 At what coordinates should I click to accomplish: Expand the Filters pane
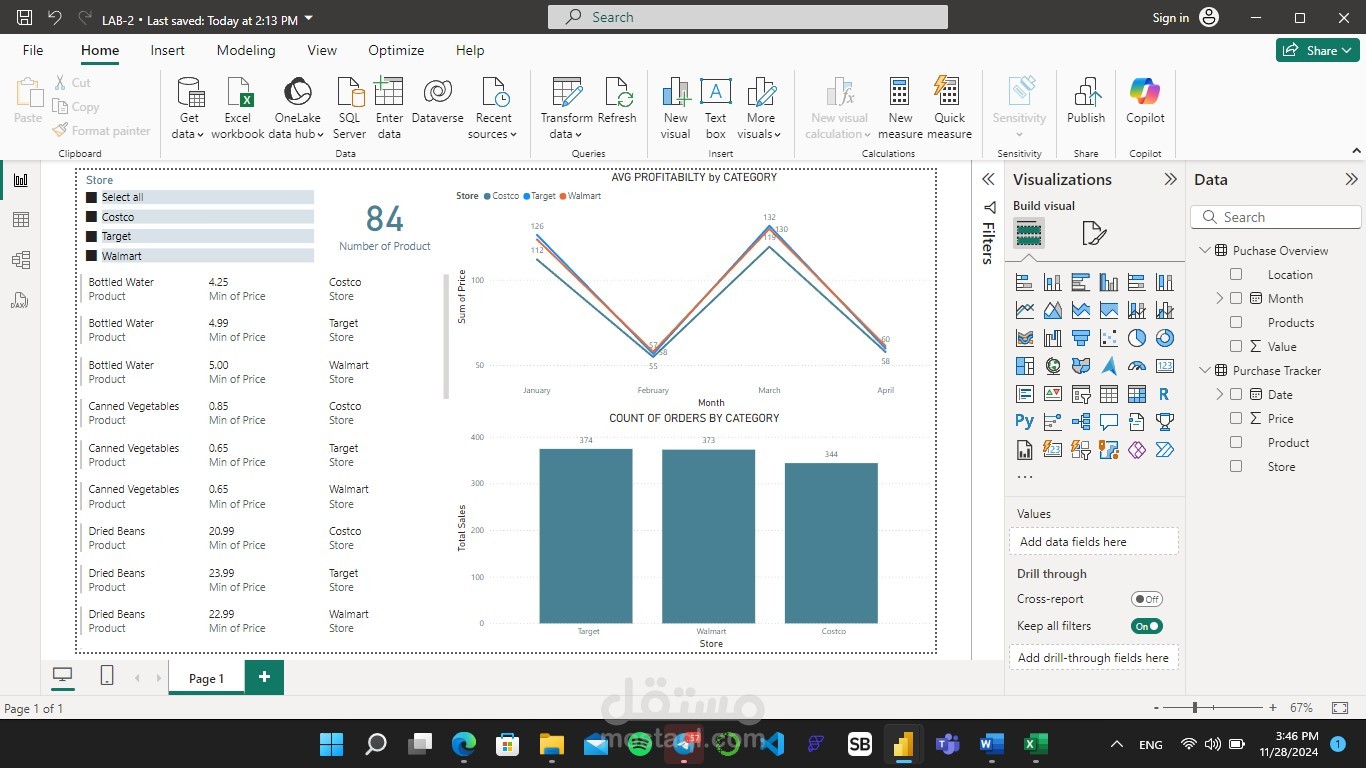click(x=988, y=179)
